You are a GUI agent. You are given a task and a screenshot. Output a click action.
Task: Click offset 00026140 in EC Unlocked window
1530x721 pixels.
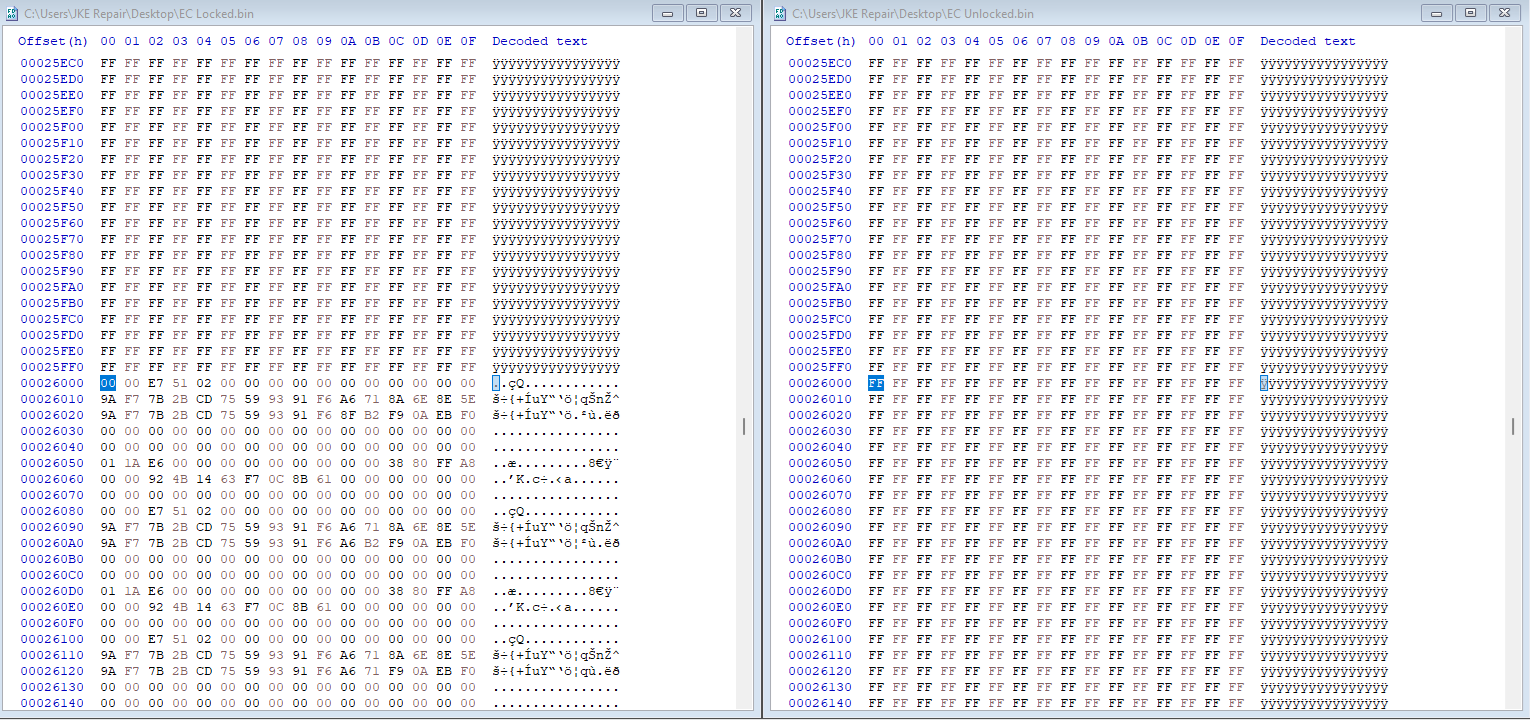tap(820, 703)
